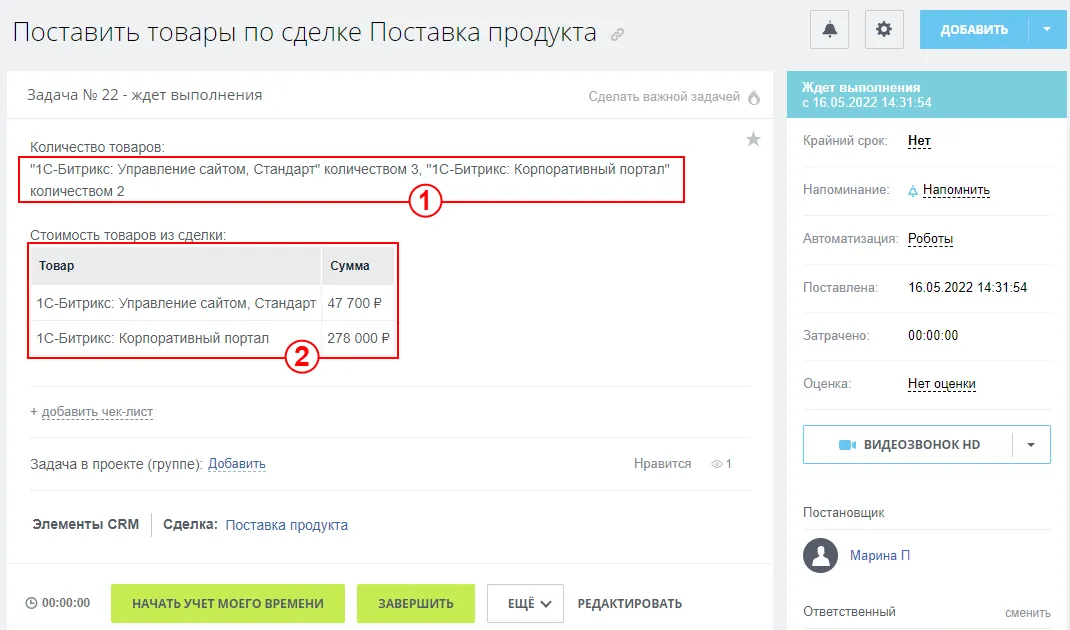The image size is (1070, 630).
Task: Copy task link via chain icon
Action: click(617, 35)
